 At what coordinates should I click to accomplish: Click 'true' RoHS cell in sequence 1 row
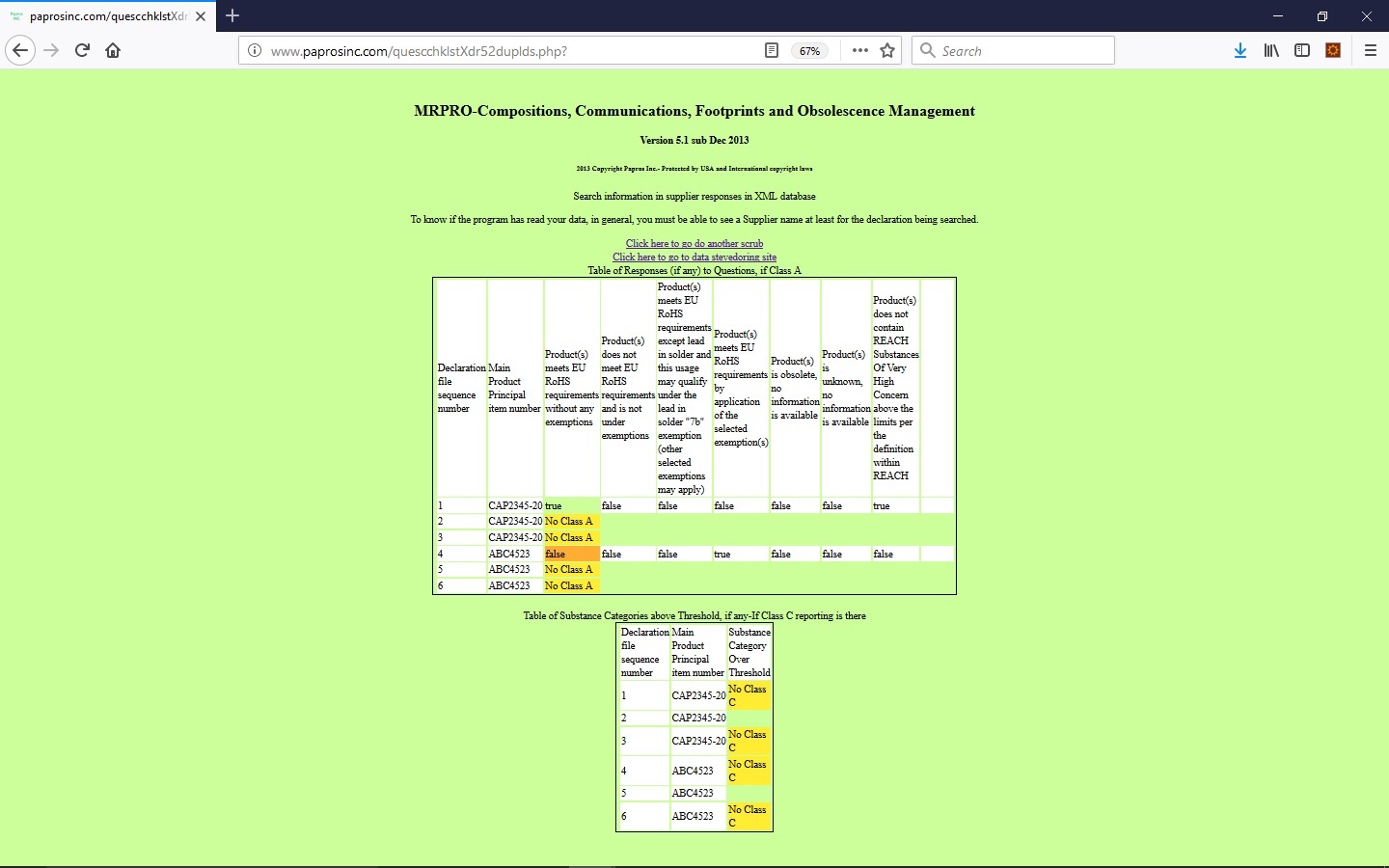(x=572, y=505)
